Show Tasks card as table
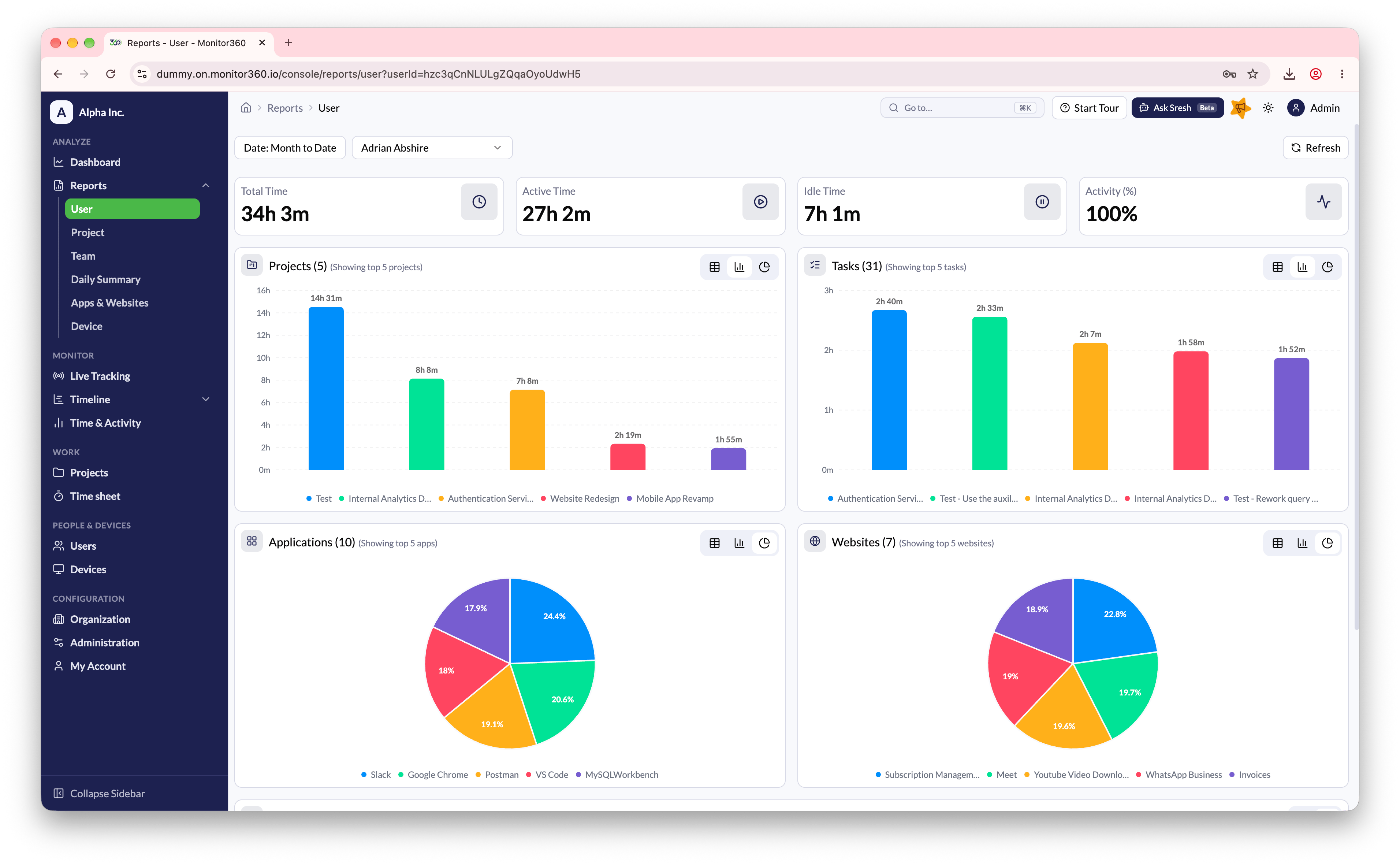1400x865 pixels. (1277, 267)
